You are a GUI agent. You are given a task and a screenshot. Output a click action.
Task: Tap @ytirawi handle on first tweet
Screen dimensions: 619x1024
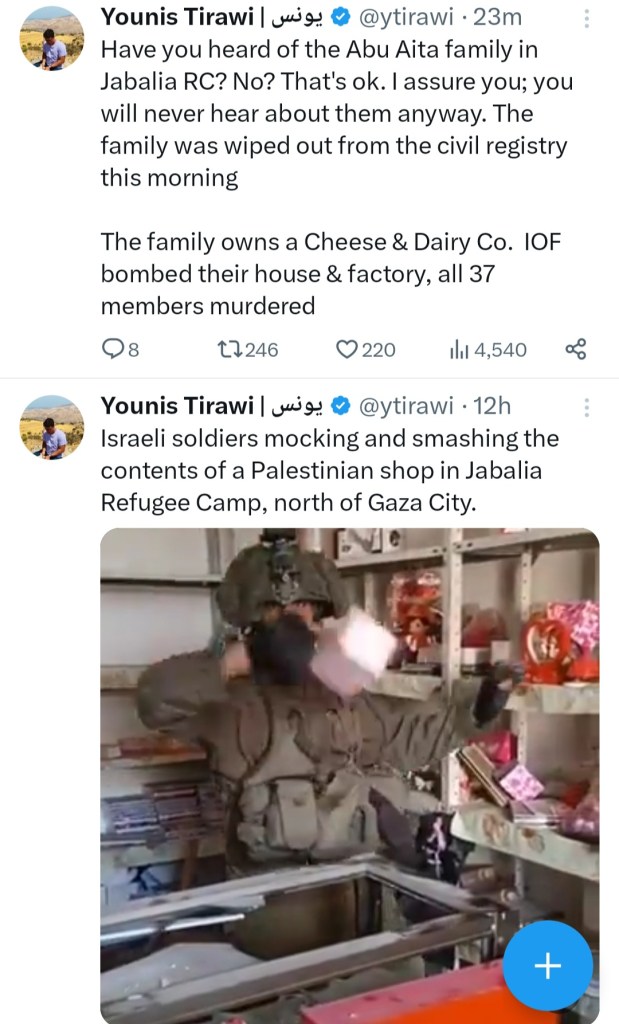(406, 18)
